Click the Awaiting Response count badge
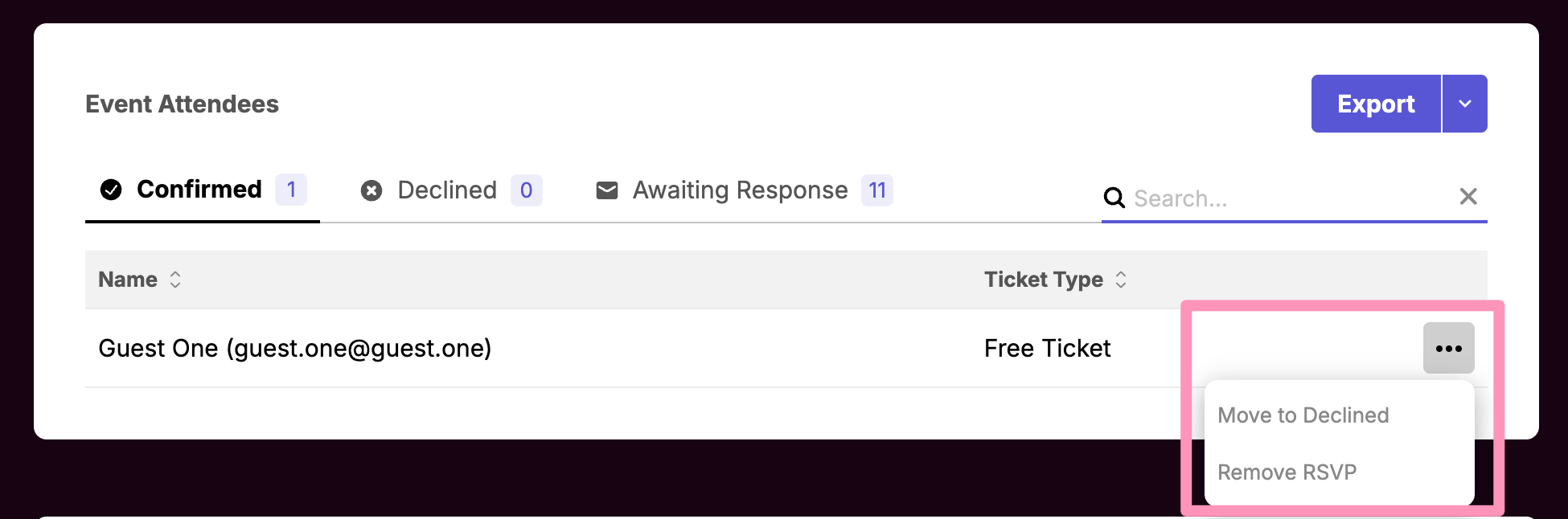The image size is (1568, 519). point(877,190)
